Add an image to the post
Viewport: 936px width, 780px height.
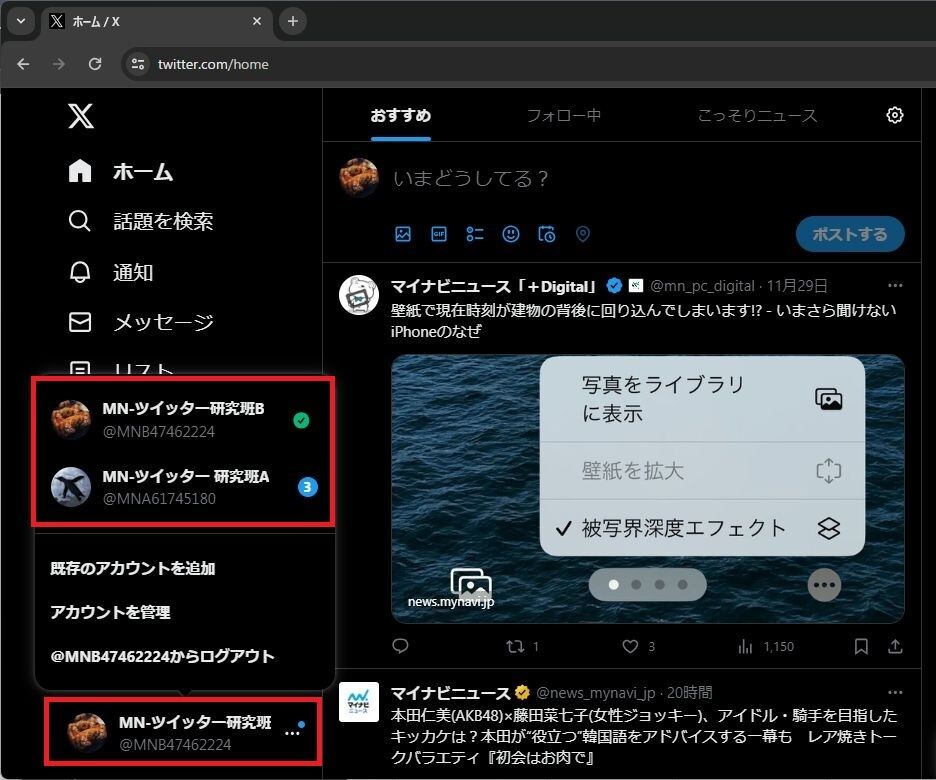403,234
